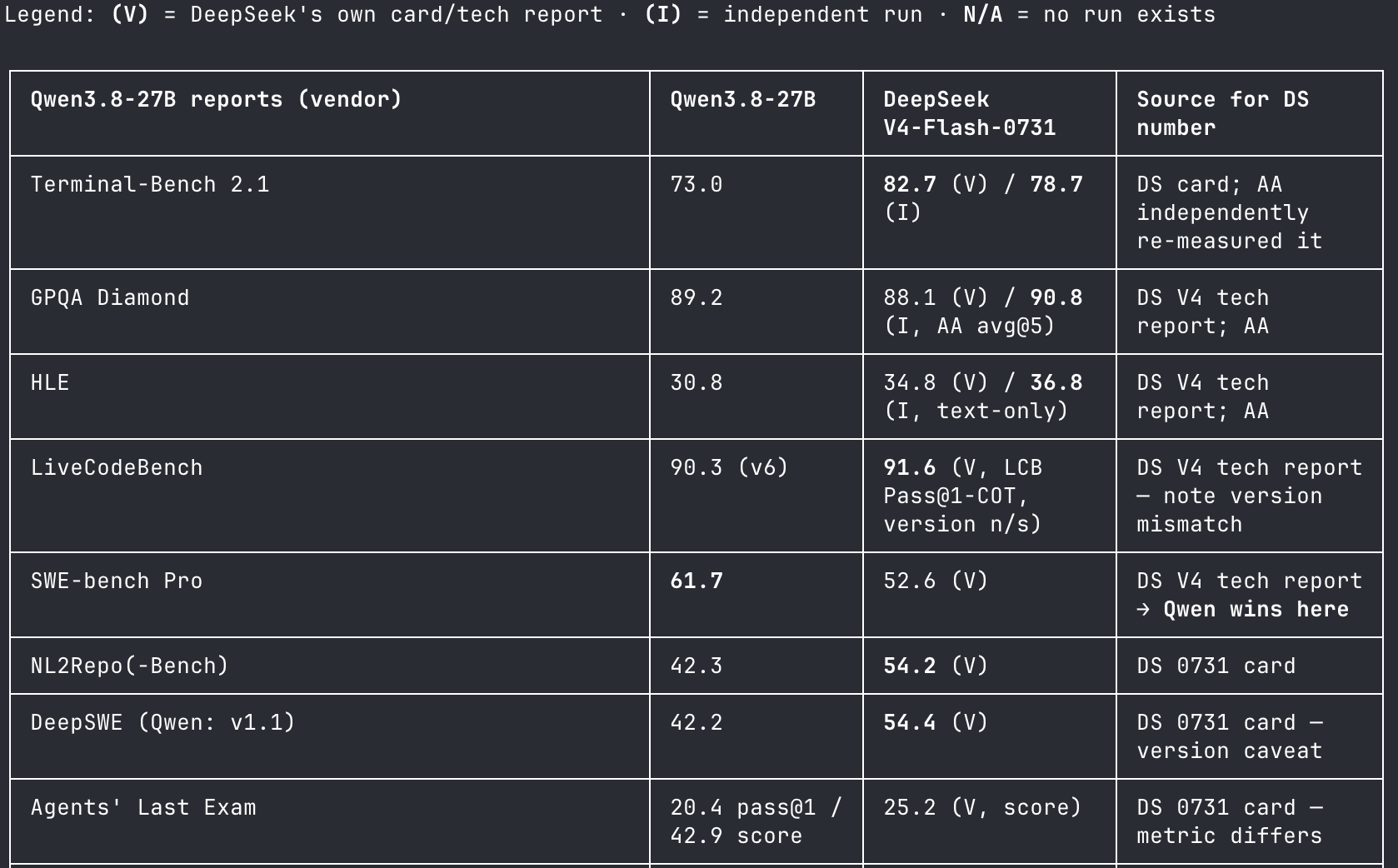Viewport: 1398px width, 868px height.
Task: Select the Source for DS number header
Action: (x=1223, y=113)
